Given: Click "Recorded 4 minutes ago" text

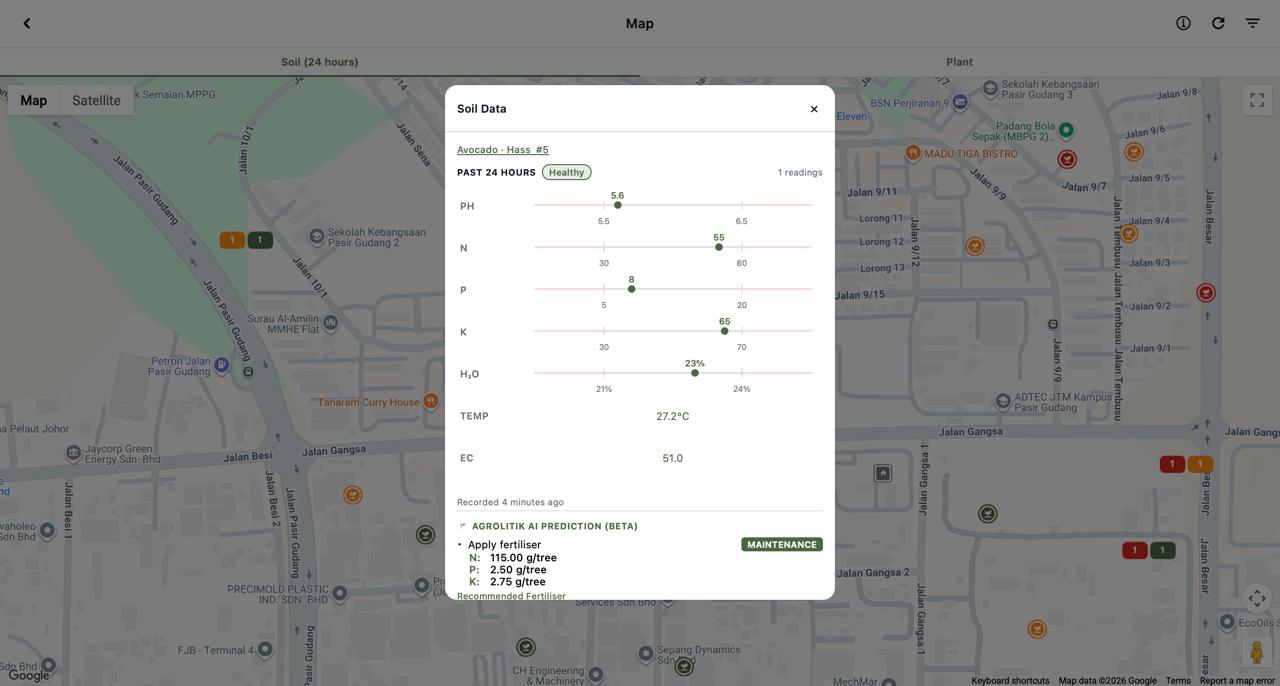Looking at the screenshot, I should pyautogui.click(x=510, y=502).
